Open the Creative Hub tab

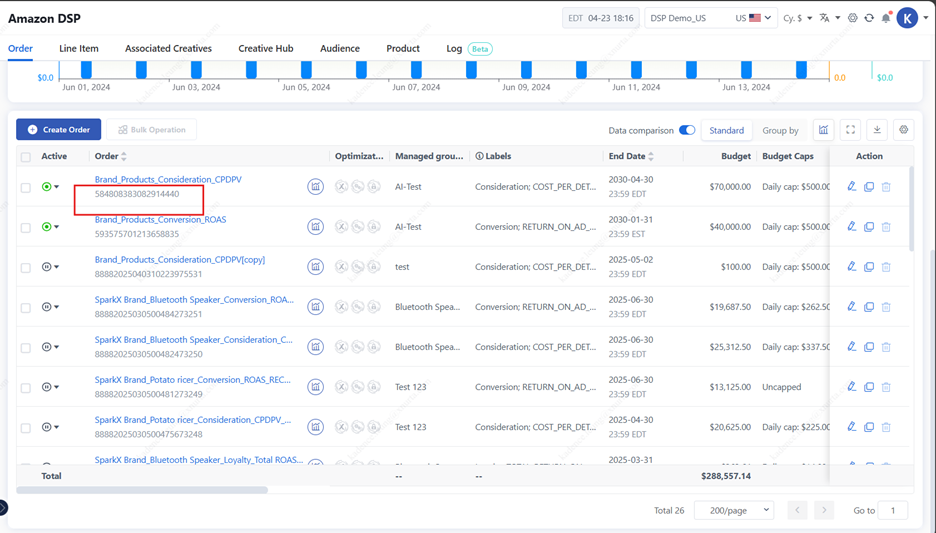click(265, 48)
